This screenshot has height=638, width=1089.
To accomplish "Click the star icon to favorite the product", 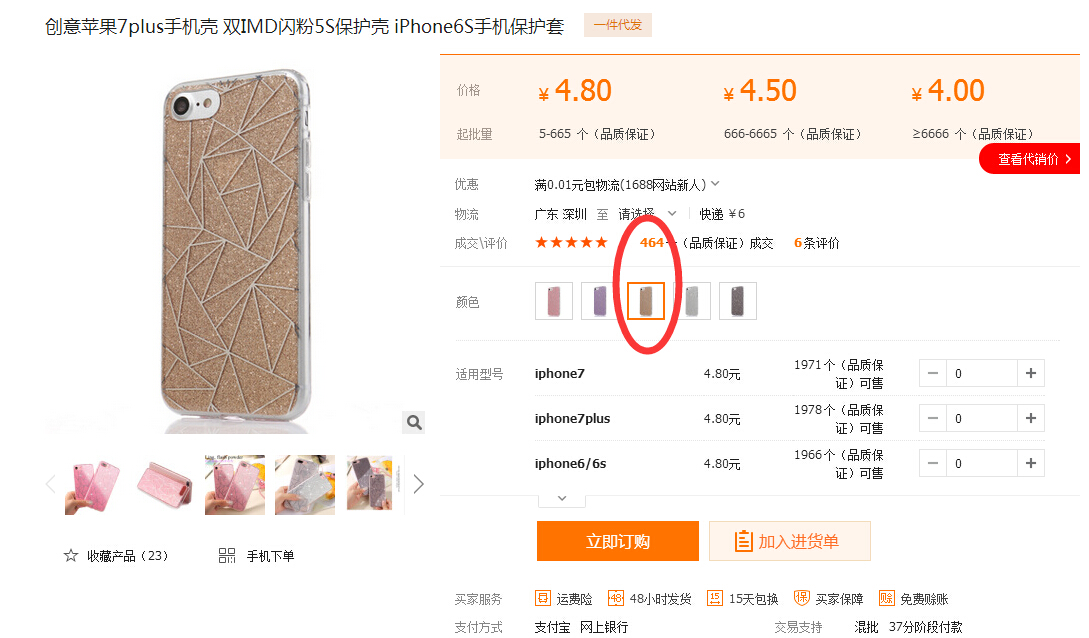I will pos(71,555).
